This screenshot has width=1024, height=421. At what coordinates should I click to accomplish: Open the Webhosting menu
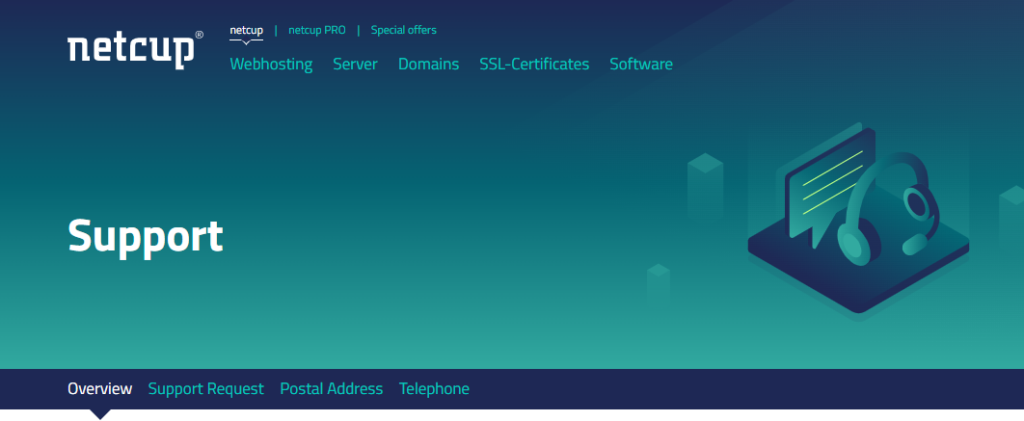point(271,64)
